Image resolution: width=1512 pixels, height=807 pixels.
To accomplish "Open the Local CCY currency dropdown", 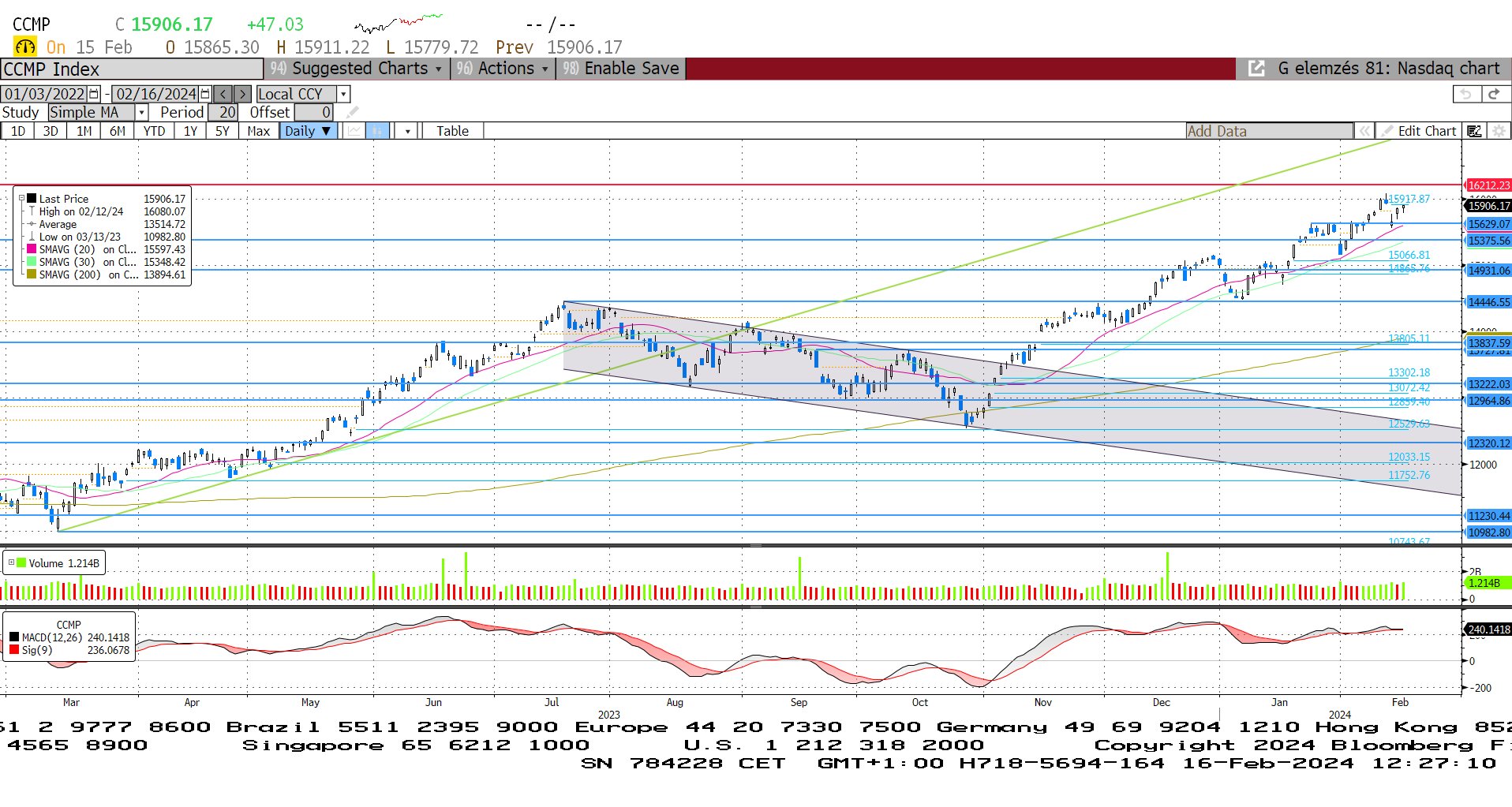I will [343, 94].
